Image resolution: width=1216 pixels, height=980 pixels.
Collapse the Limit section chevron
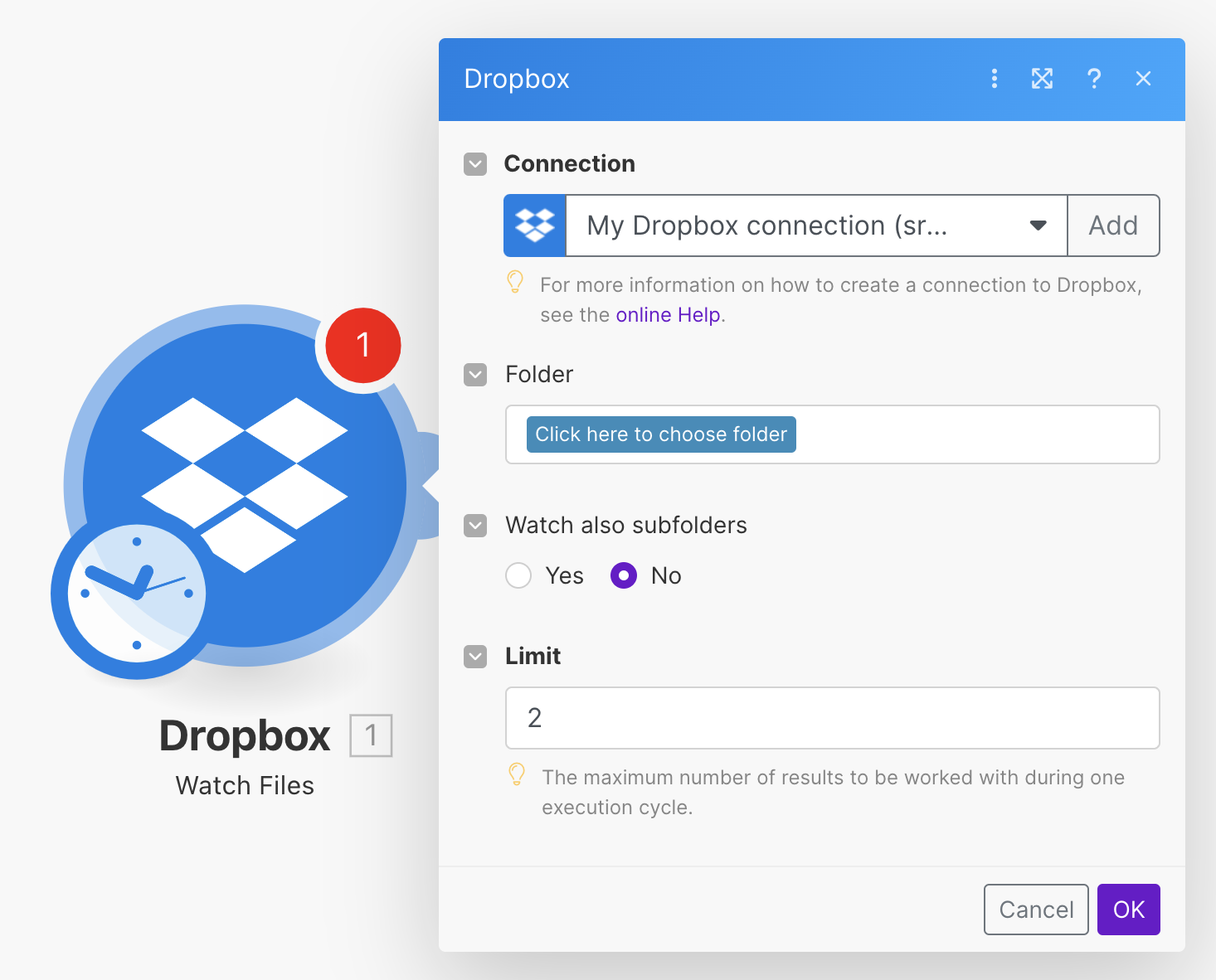click(474, 656)
